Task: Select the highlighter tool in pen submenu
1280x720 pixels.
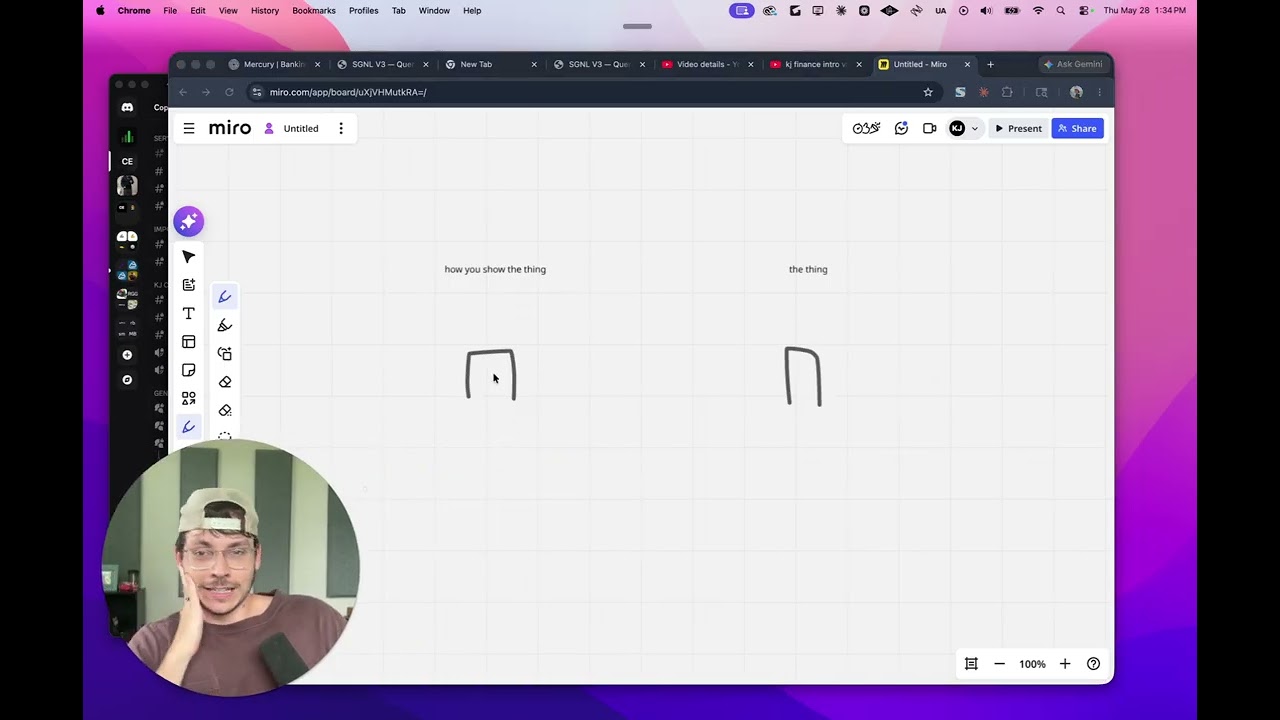Action: click(224, 325)
